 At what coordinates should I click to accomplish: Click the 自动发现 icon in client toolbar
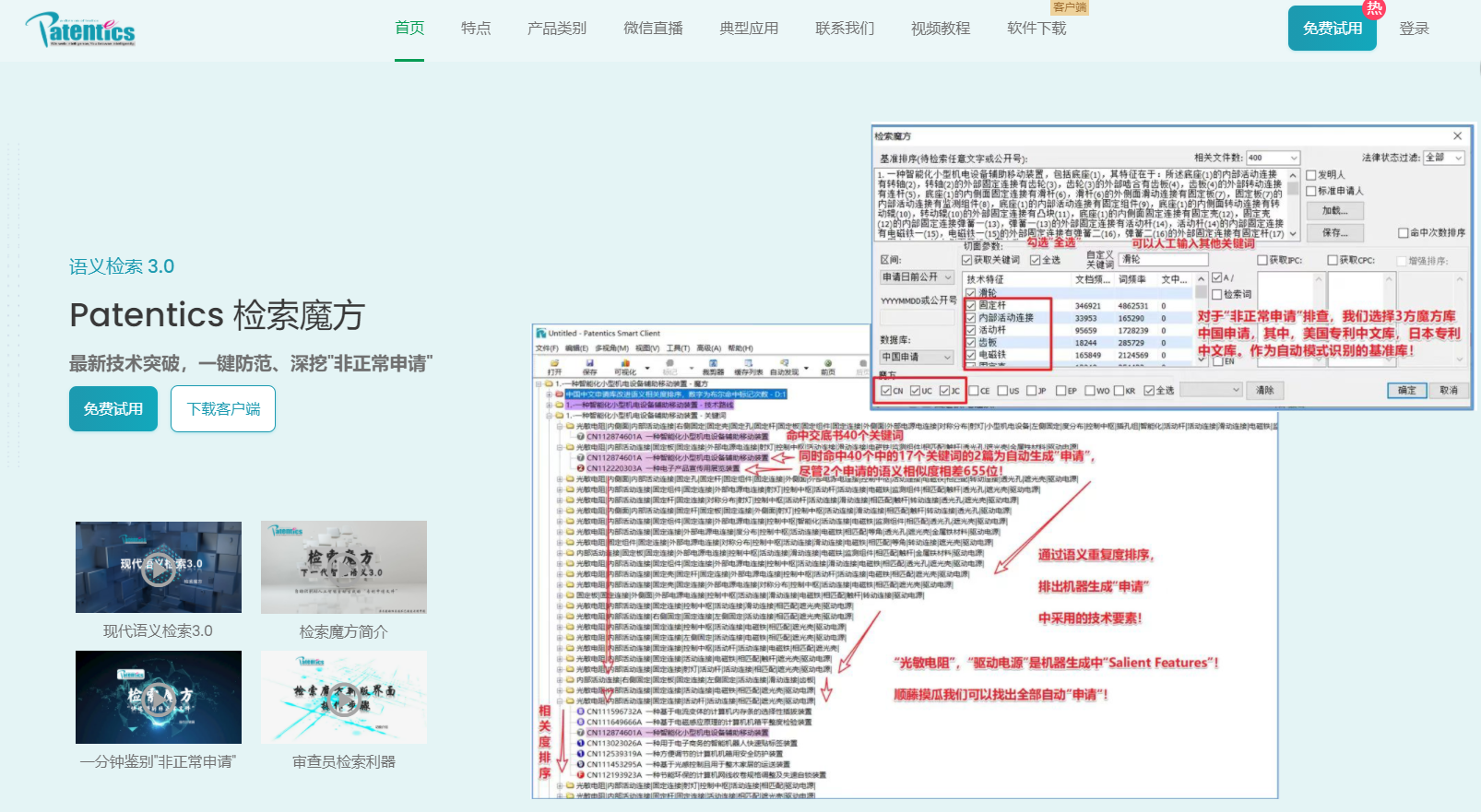784,364
